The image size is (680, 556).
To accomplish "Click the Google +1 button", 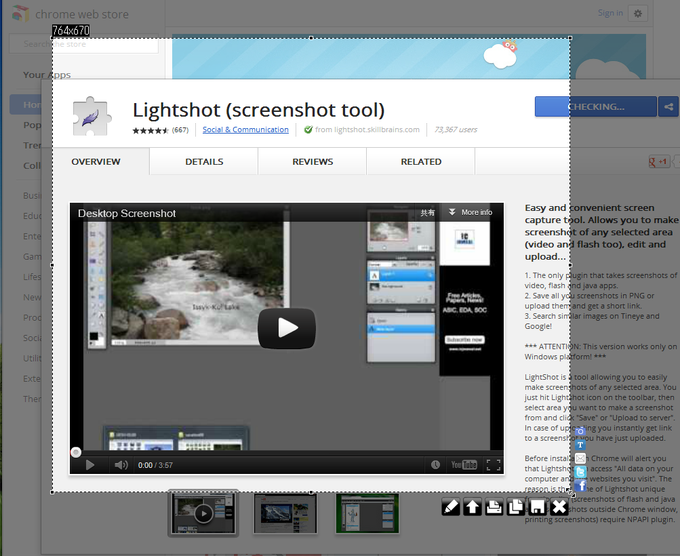I will pyautogui.click(x=659, y=162).
